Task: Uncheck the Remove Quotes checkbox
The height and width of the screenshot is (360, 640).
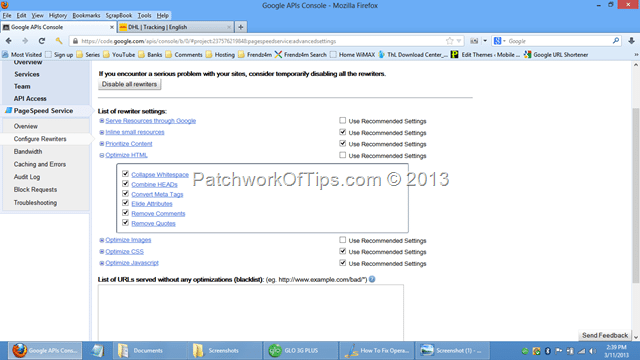Action: tap(125, 222)
